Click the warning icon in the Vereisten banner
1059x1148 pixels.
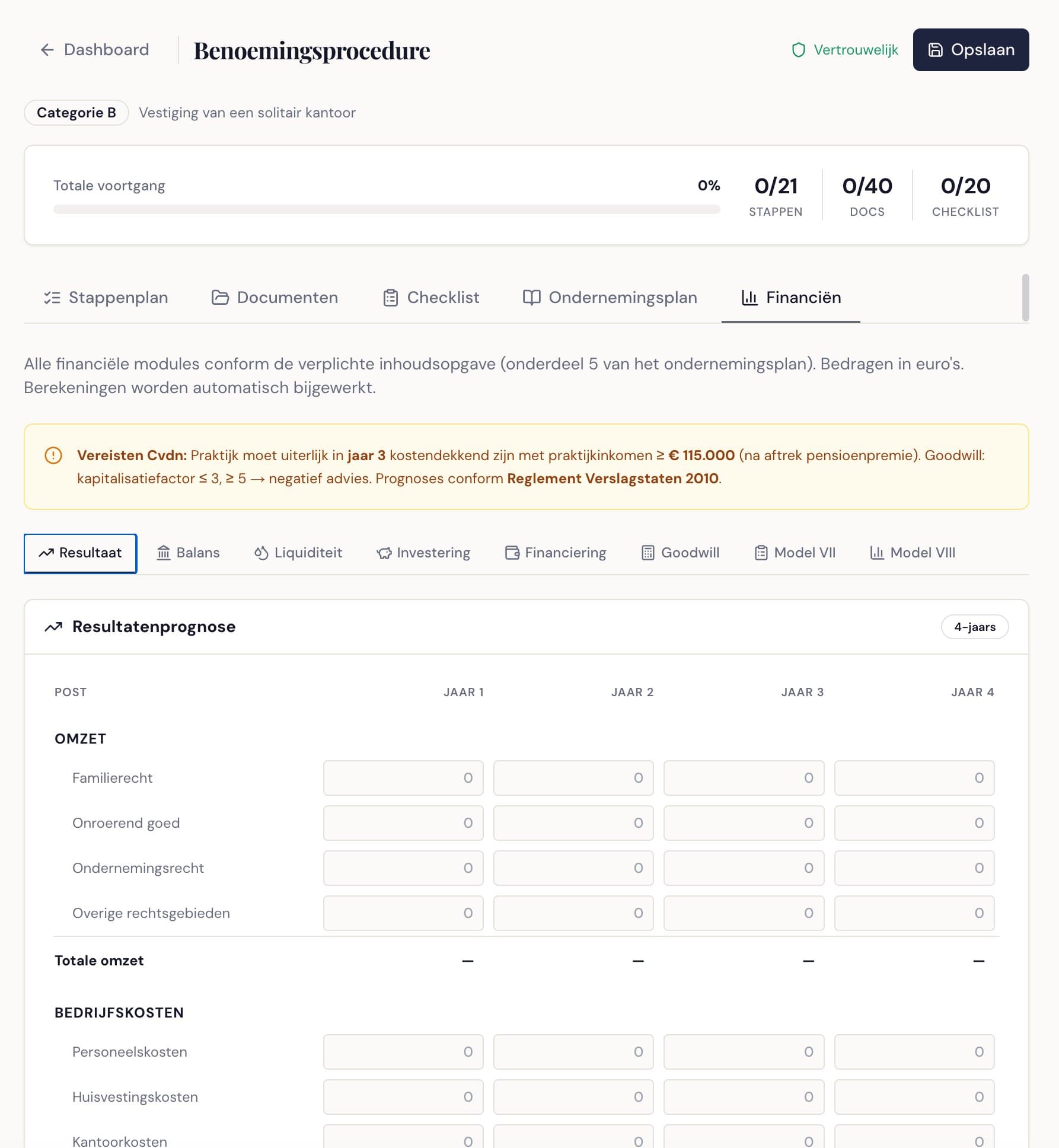pyautogui.click(x=54, y=457)
